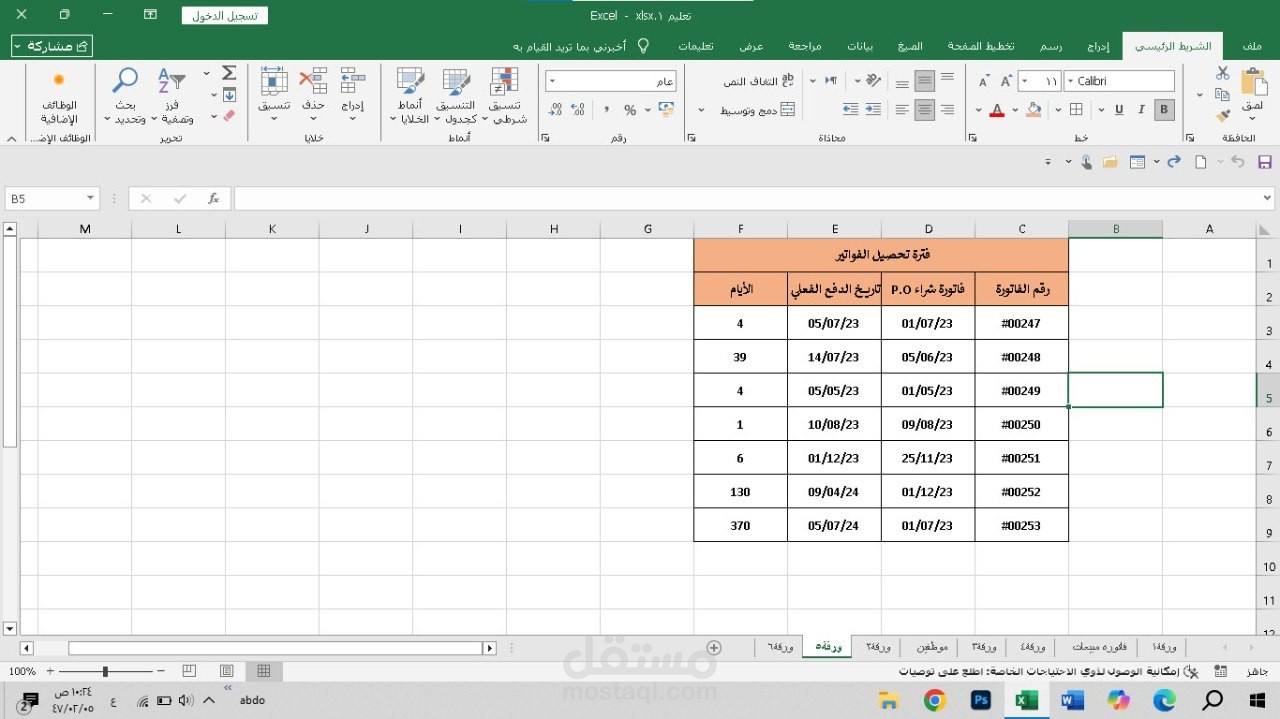Click the Share button

click(x=52, y=46)
